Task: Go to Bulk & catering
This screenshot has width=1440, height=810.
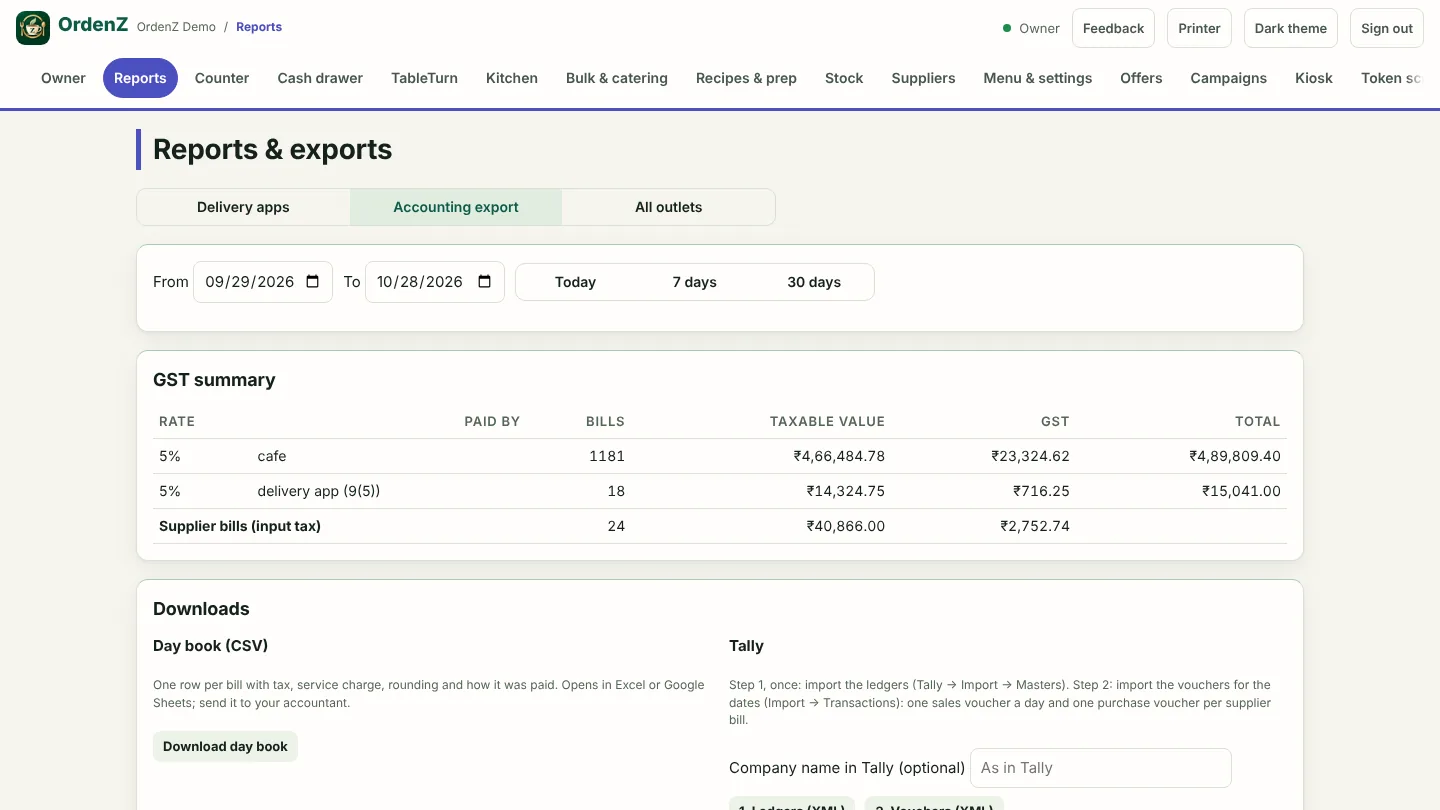Action: tap(617, 78)
